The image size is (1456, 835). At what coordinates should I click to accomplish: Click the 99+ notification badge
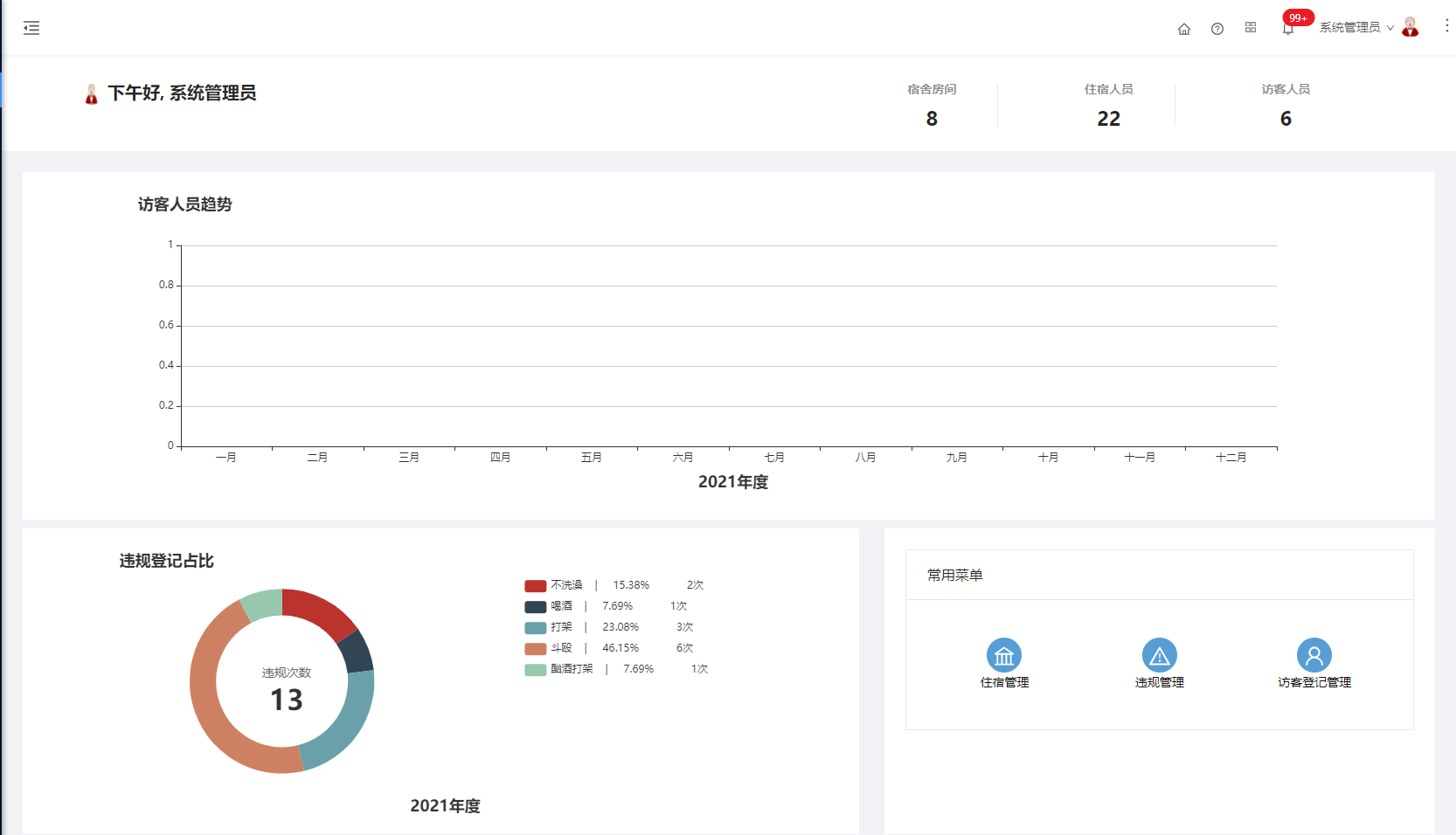pyautogui.click(x=1298, y=17)
